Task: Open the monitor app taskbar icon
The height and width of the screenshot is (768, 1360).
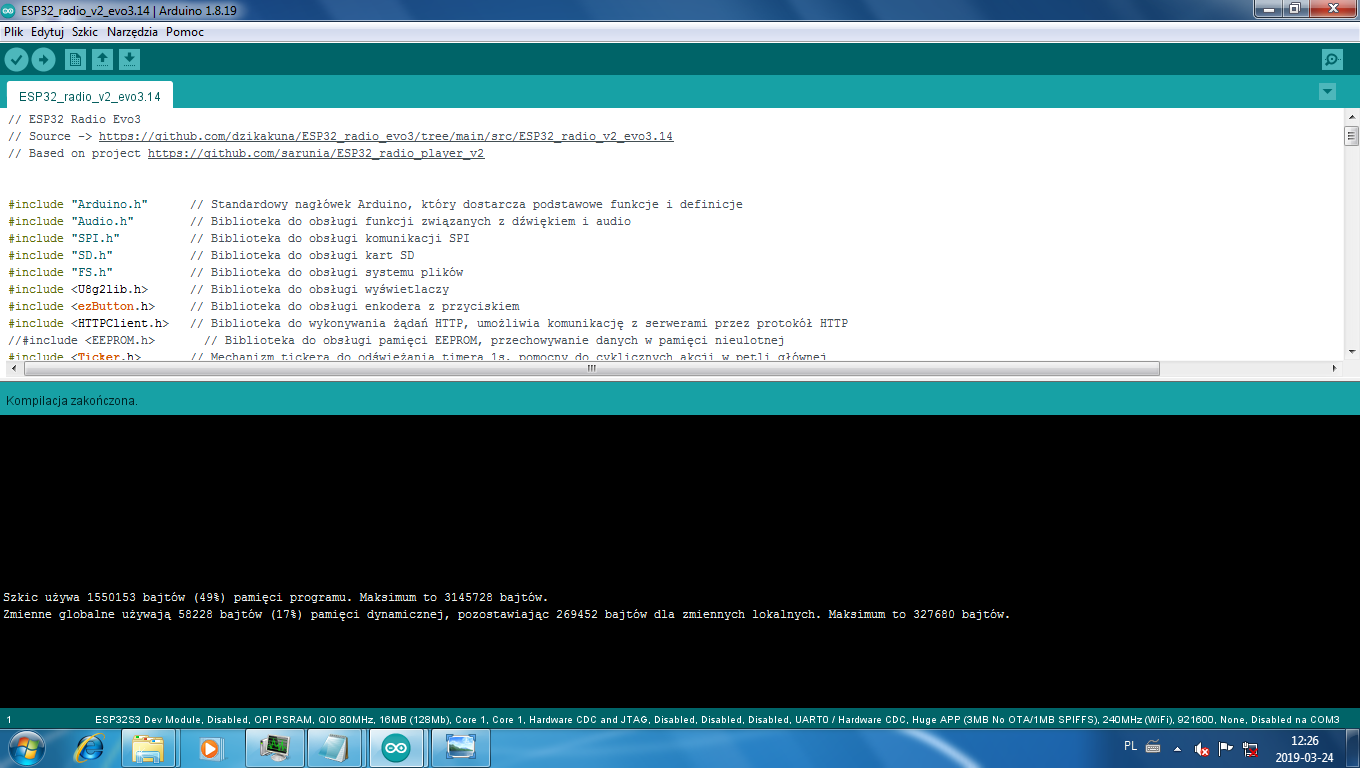Action: pos(273,747)
